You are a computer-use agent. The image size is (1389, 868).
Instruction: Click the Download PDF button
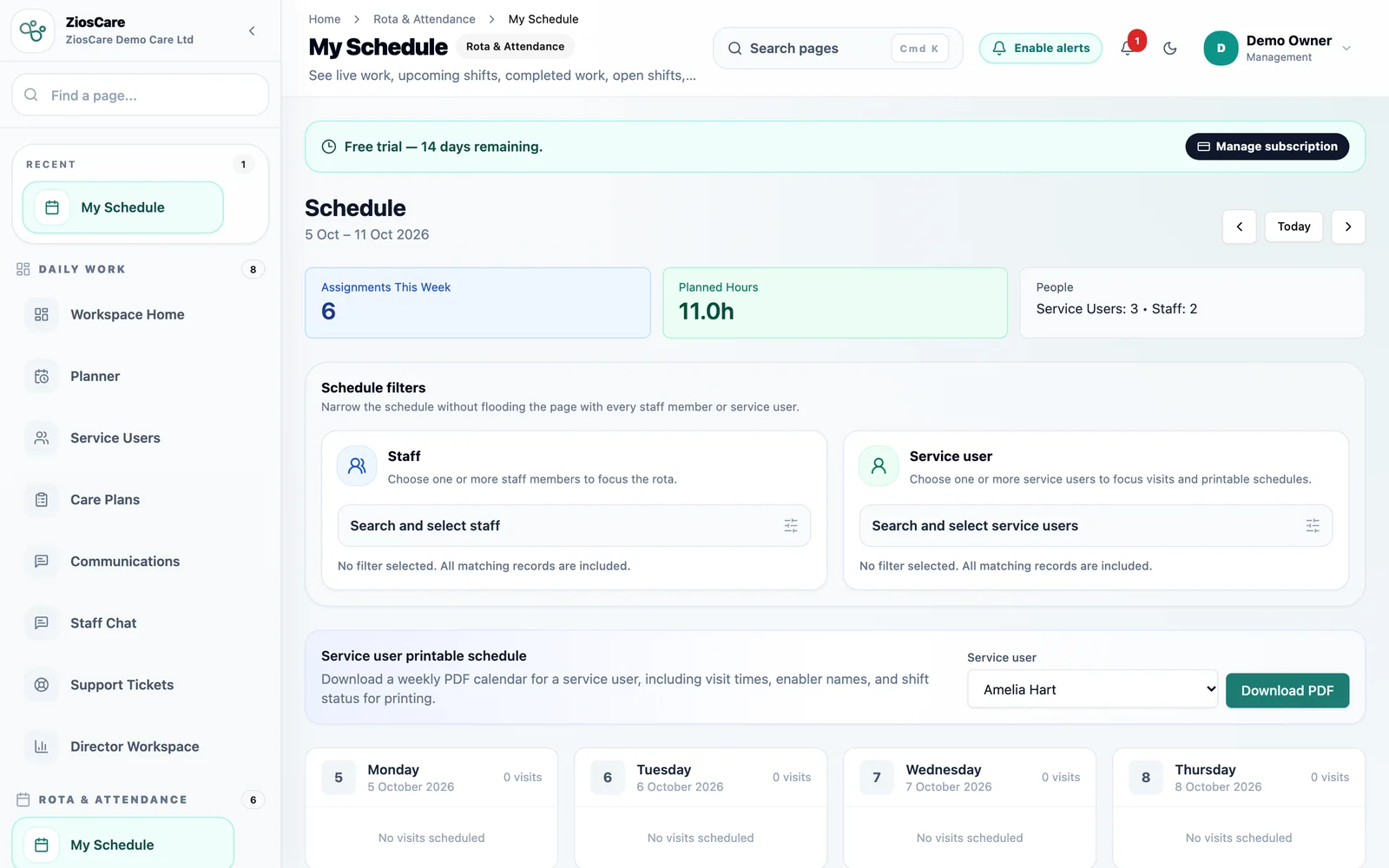[1287, 691]
